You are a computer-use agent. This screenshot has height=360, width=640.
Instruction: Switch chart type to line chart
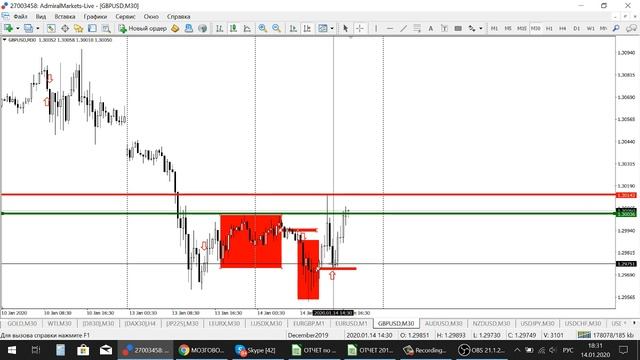[247, 28]
